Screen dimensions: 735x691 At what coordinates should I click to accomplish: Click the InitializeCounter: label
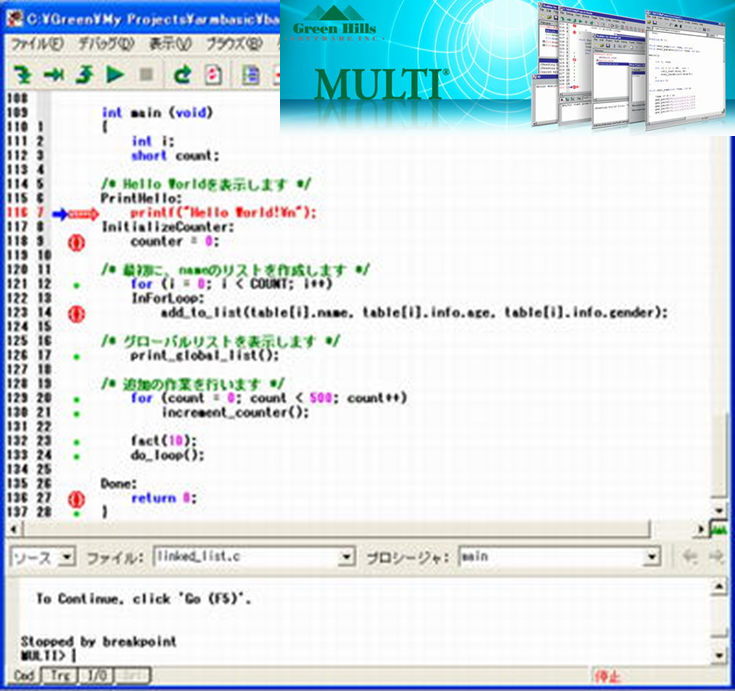(x=168, y=227)
